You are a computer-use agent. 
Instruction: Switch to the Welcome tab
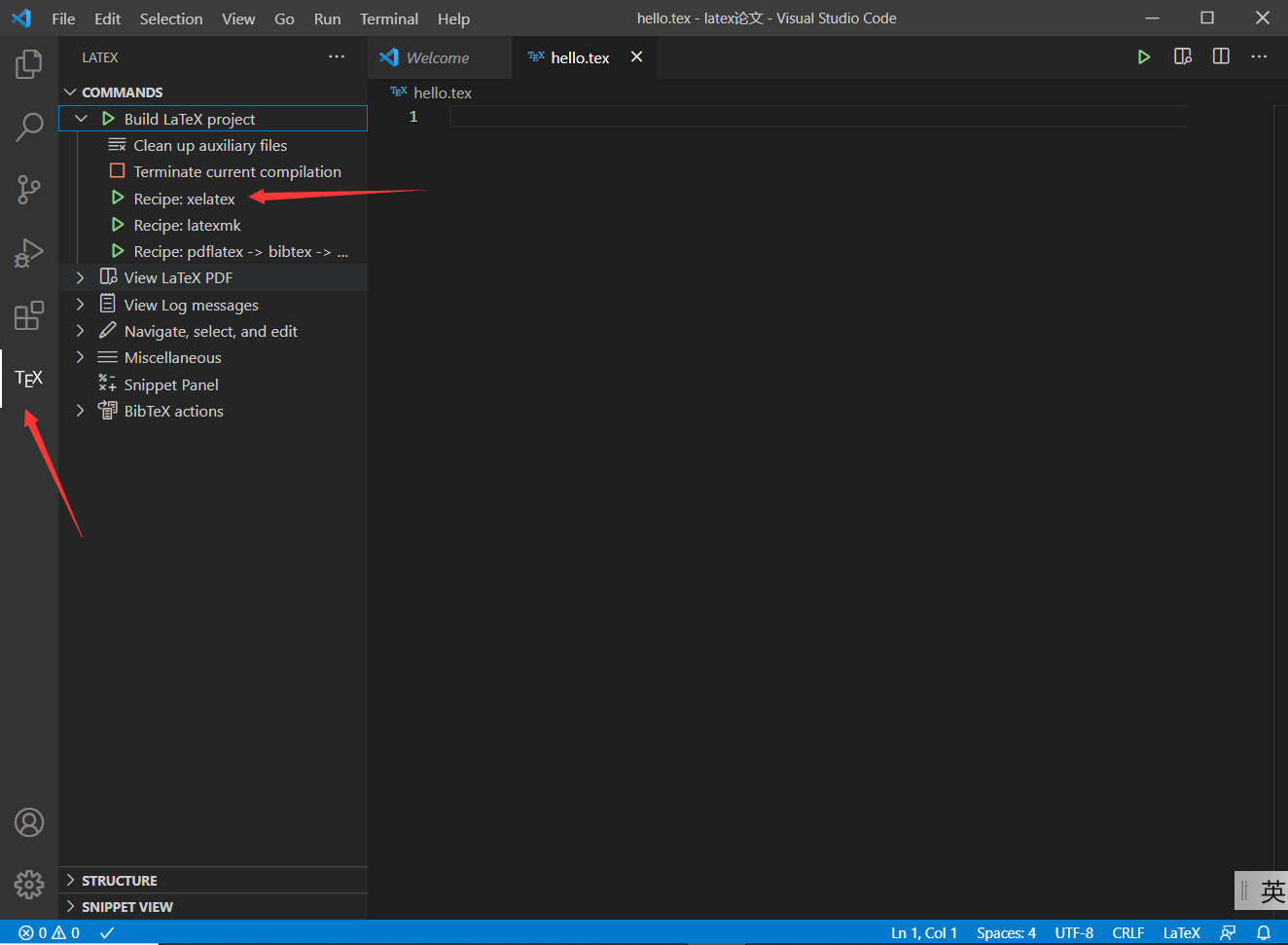(438, 56)
